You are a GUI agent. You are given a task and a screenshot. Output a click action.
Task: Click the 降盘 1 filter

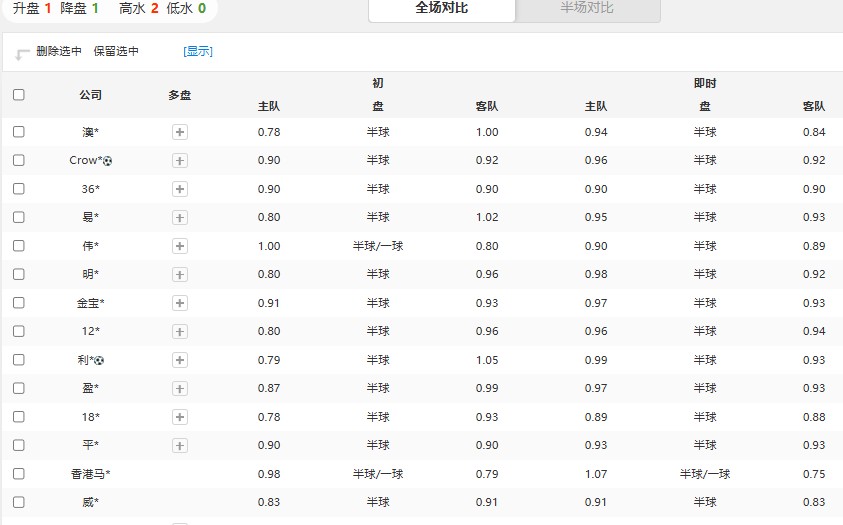79,8
